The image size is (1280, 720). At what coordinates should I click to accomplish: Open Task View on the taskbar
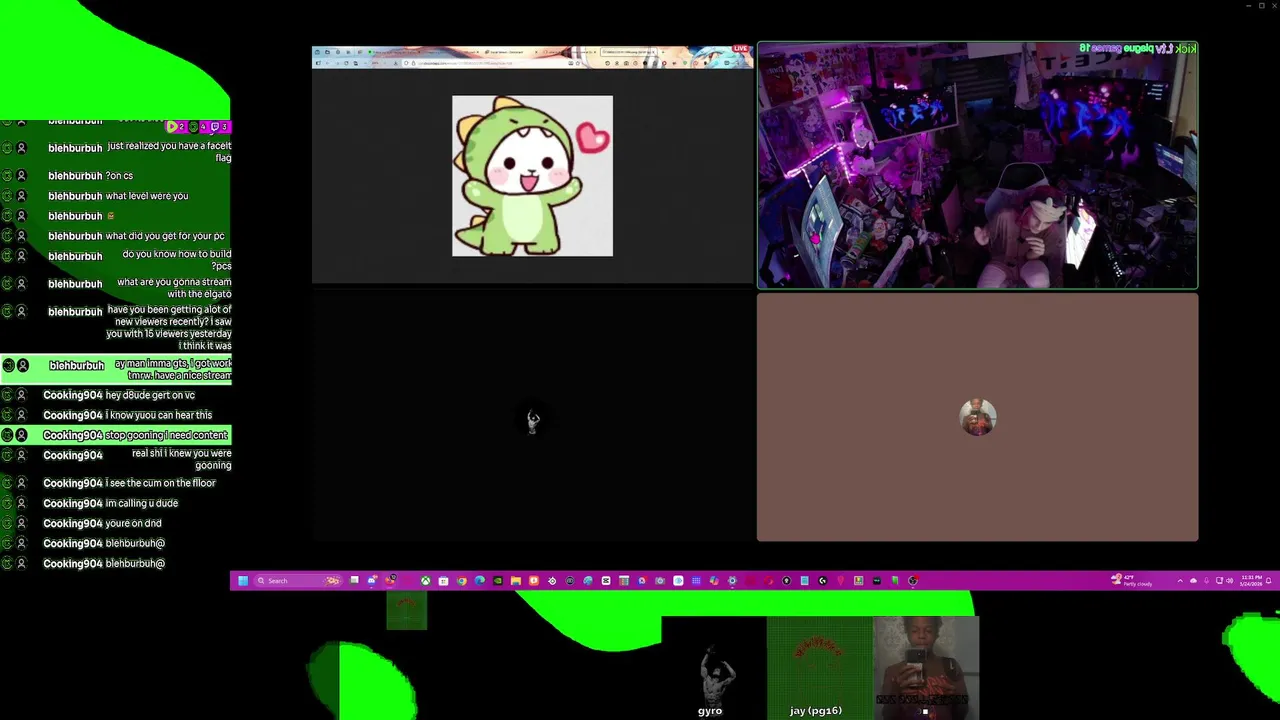[355, 580]
